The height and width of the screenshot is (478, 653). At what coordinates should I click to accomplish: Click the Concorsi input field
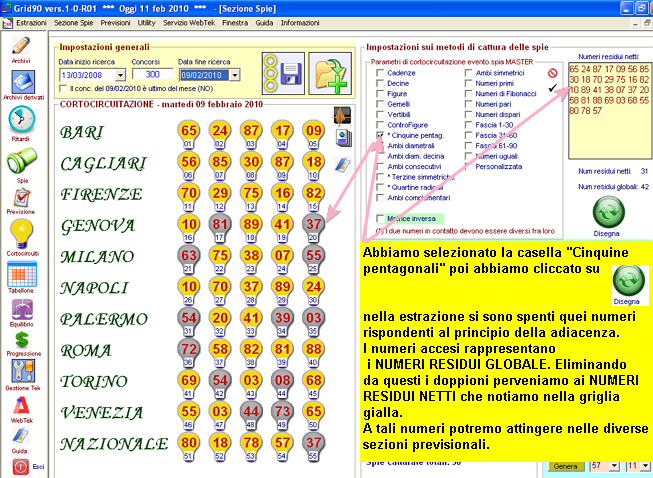(152, 74)
